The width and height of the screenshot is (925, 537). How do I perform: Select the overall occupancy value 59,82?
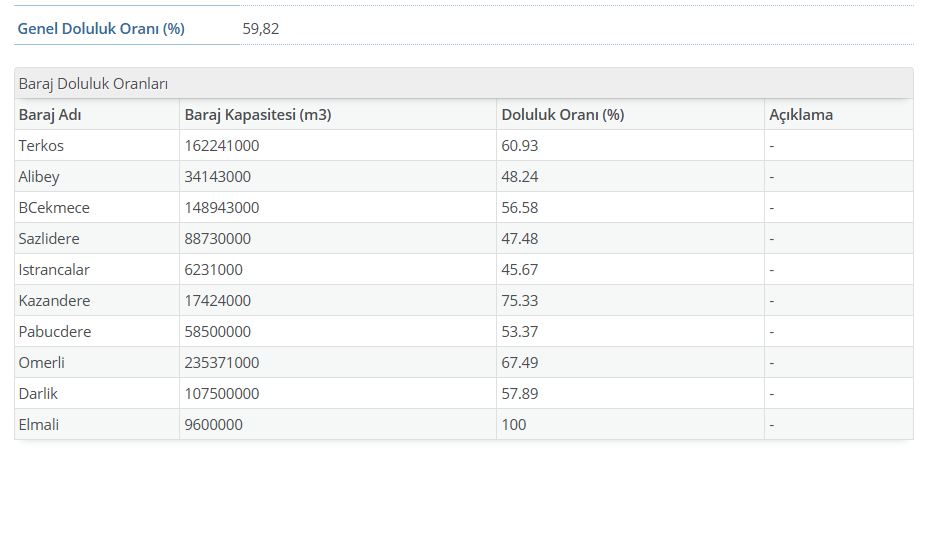click(261, 29)
